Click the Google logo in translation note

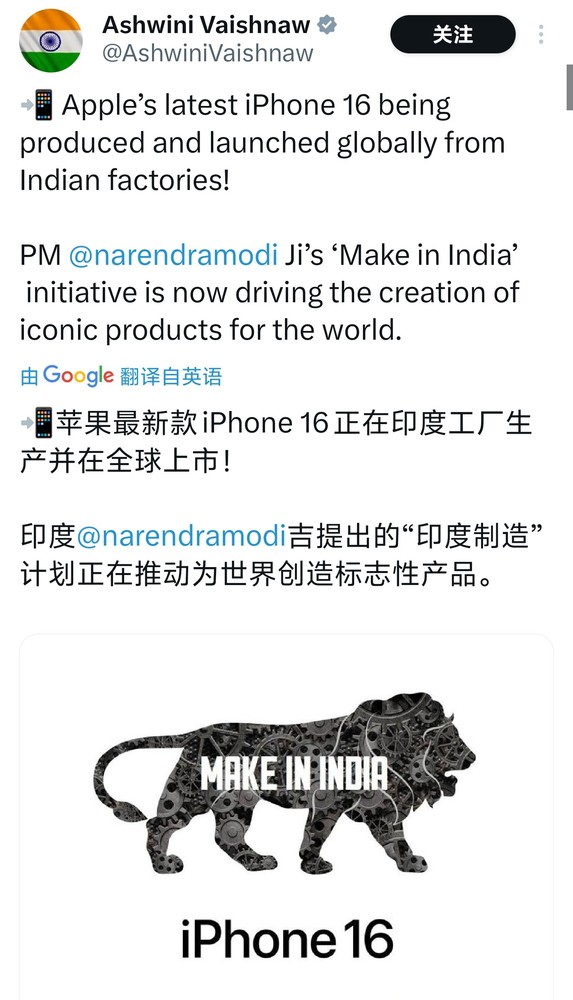coord(78,376)
